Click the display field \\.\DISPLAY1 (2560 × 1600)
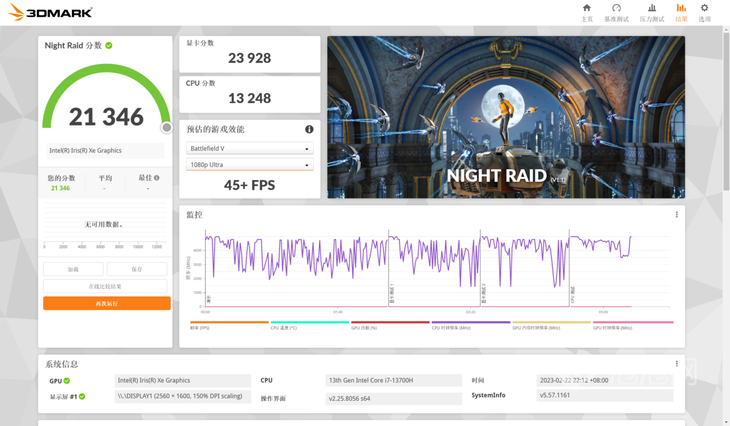 click(x=182, y=396)
